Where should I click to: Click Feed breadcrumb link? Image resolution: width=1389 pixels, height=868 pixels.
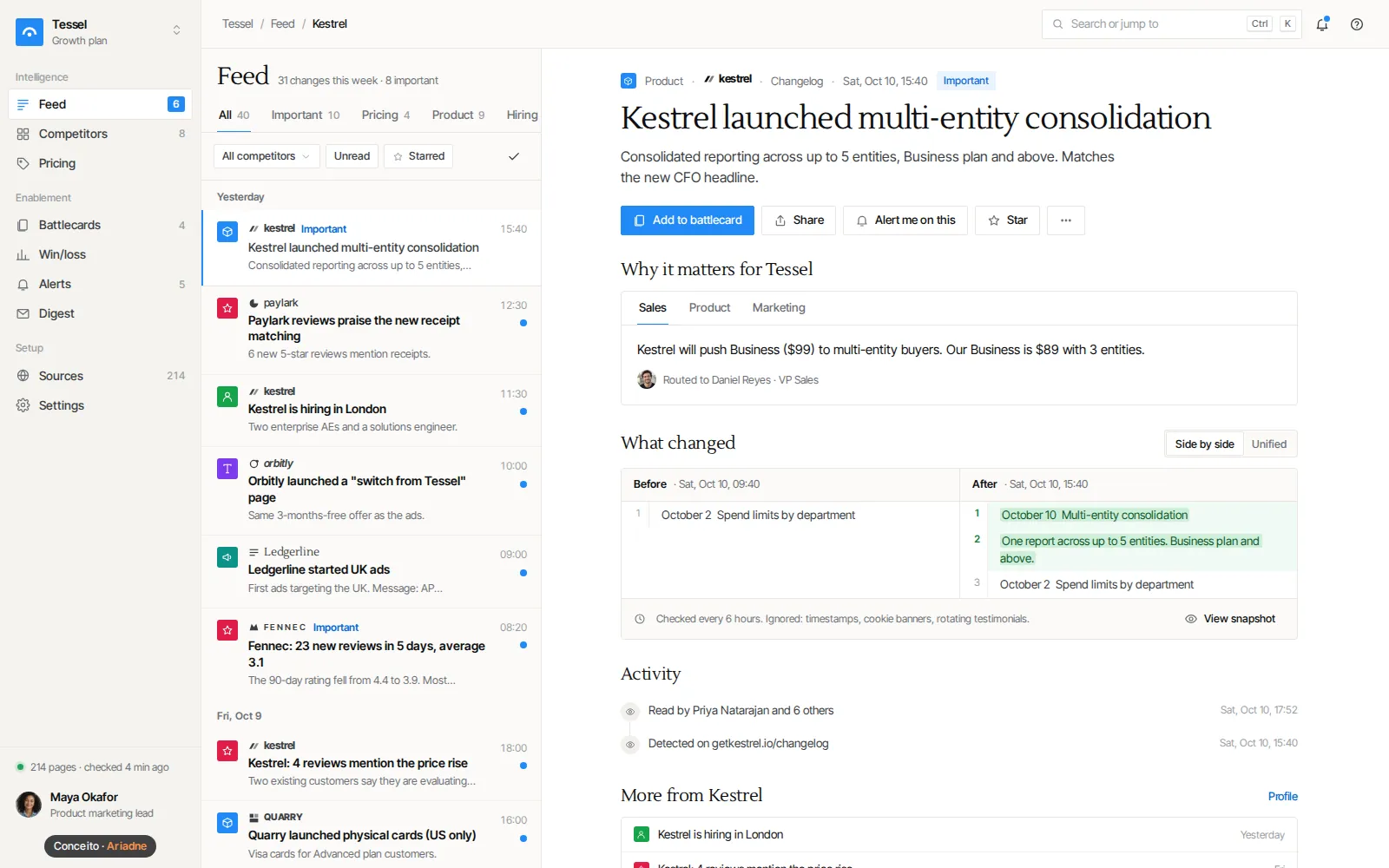click(x=282, y=23)
